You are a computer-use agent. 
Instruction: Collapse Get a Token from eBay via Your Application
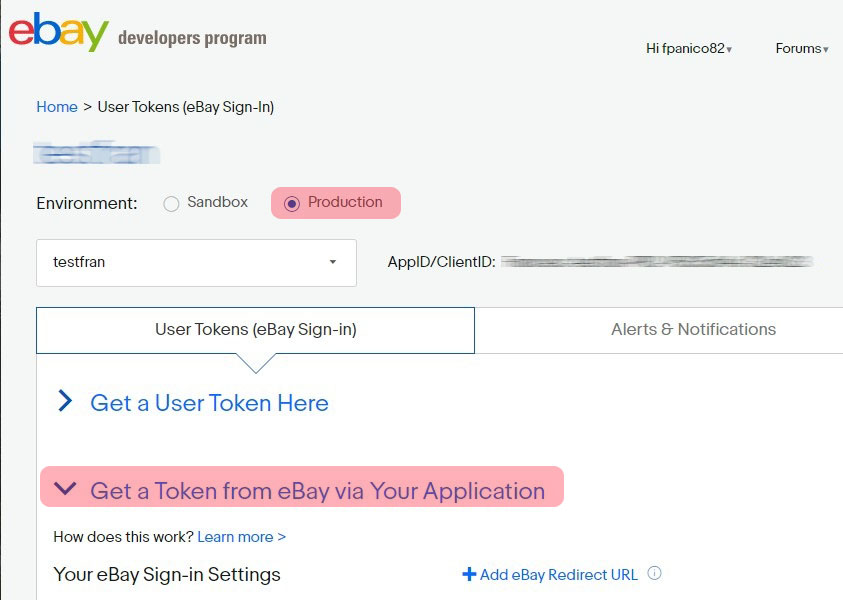[317, 491]
